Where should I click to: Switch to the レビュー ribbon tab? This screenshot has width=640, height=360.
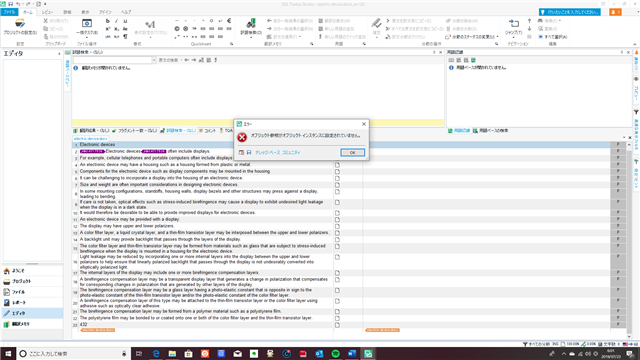pyautogui.click(x=47, y=12)
